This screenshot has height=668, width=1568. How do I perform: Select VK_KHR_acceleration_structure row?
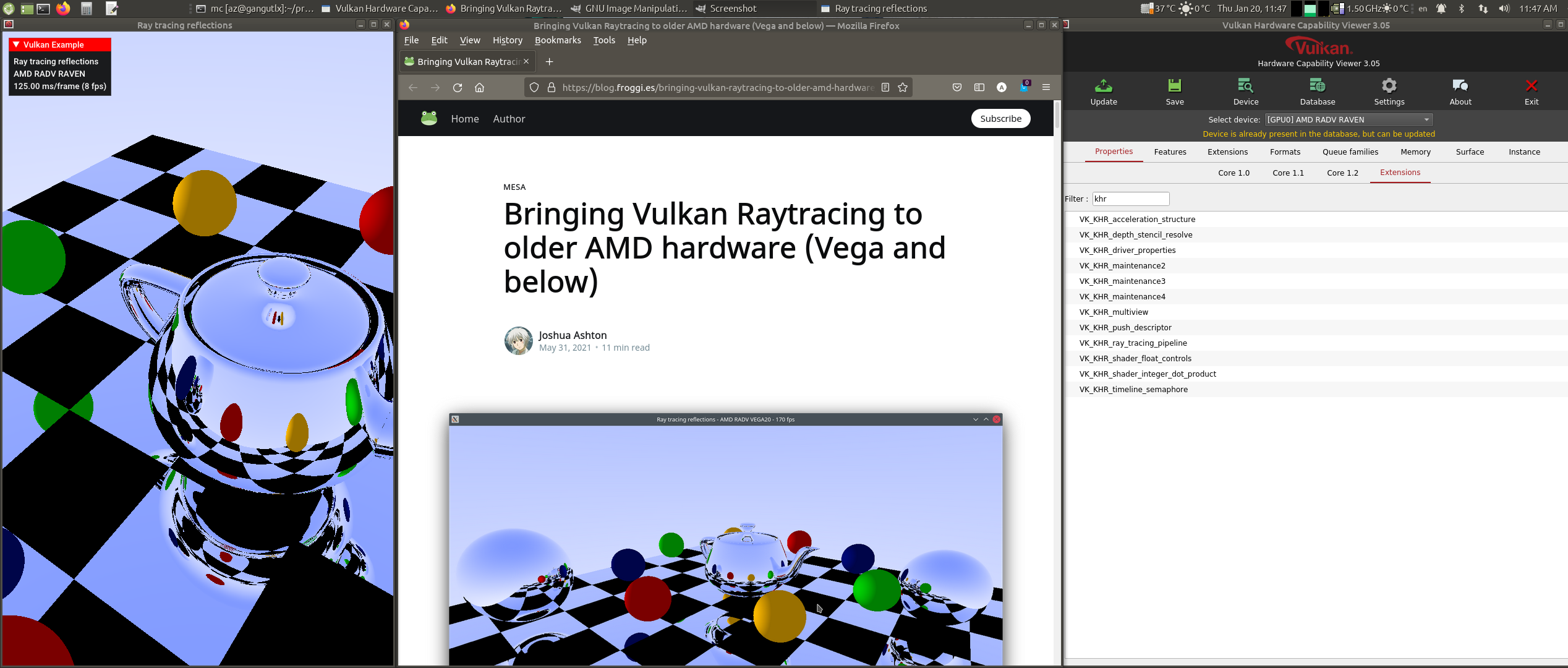click(x=1316, y=219)
